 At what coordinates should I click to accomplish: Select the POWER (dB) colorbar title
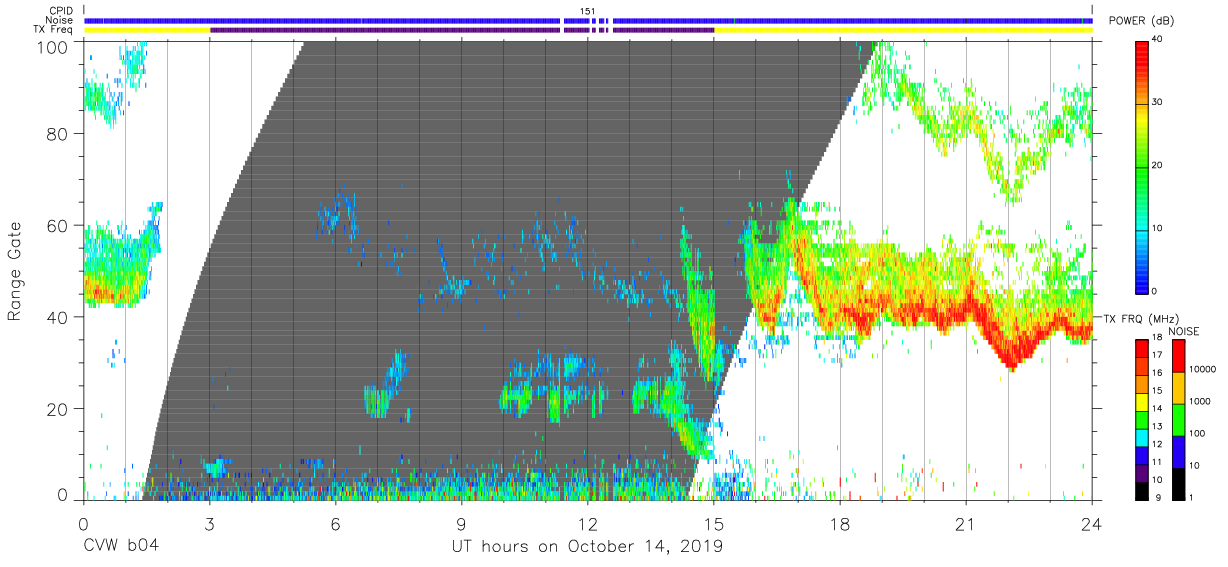point(1143,21)
